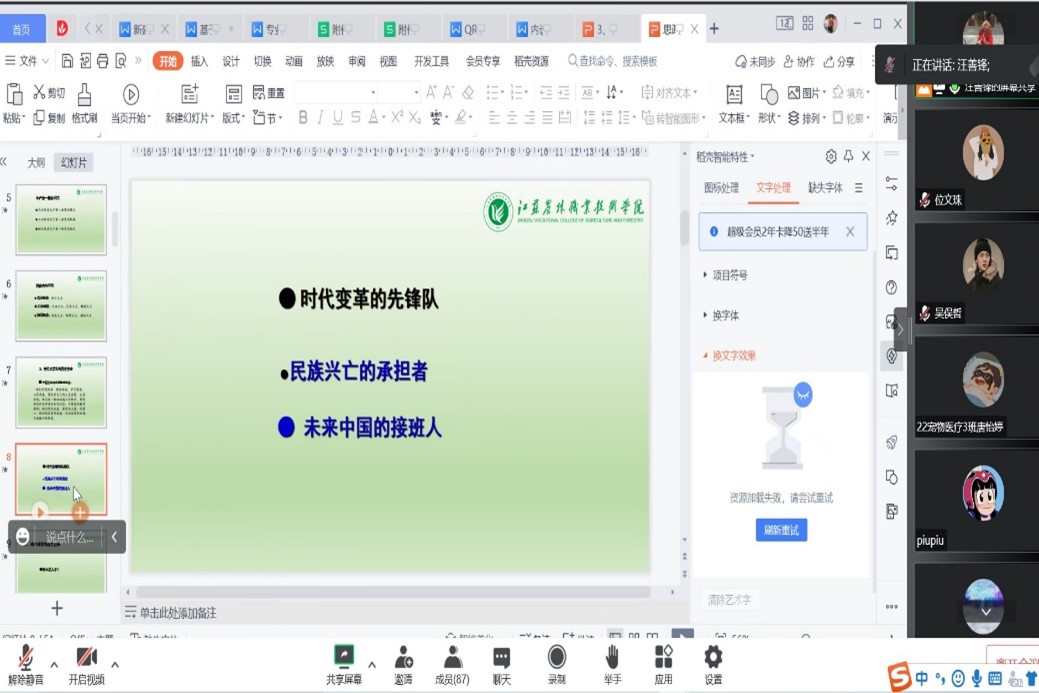
Task: Turn on the camera (开启视频)
Action: (x=86, y=656)
